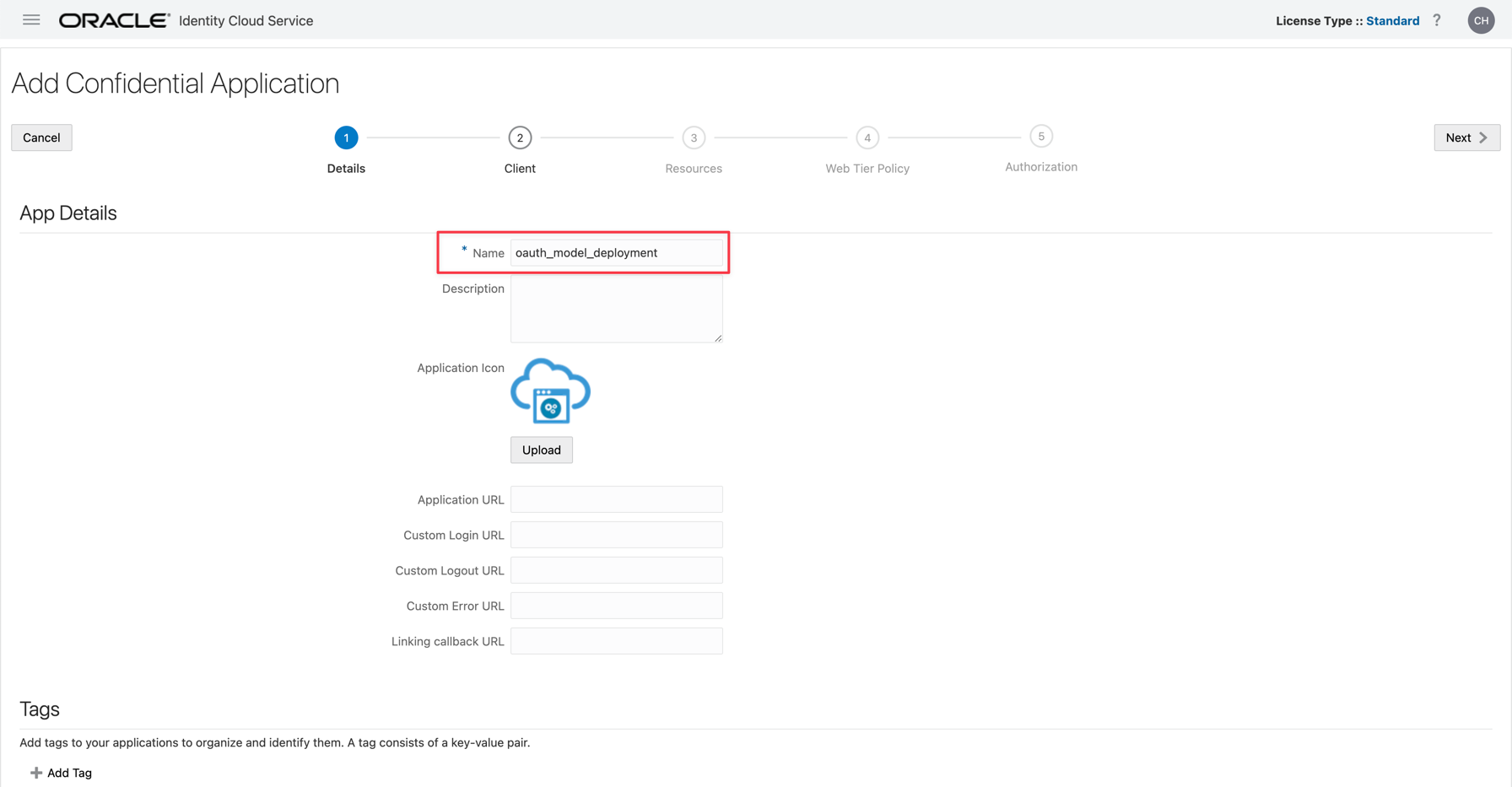This screenshot has width=1512, height=787.
Task: Open the hamburger navigation menu
Action: click(31, 20)
